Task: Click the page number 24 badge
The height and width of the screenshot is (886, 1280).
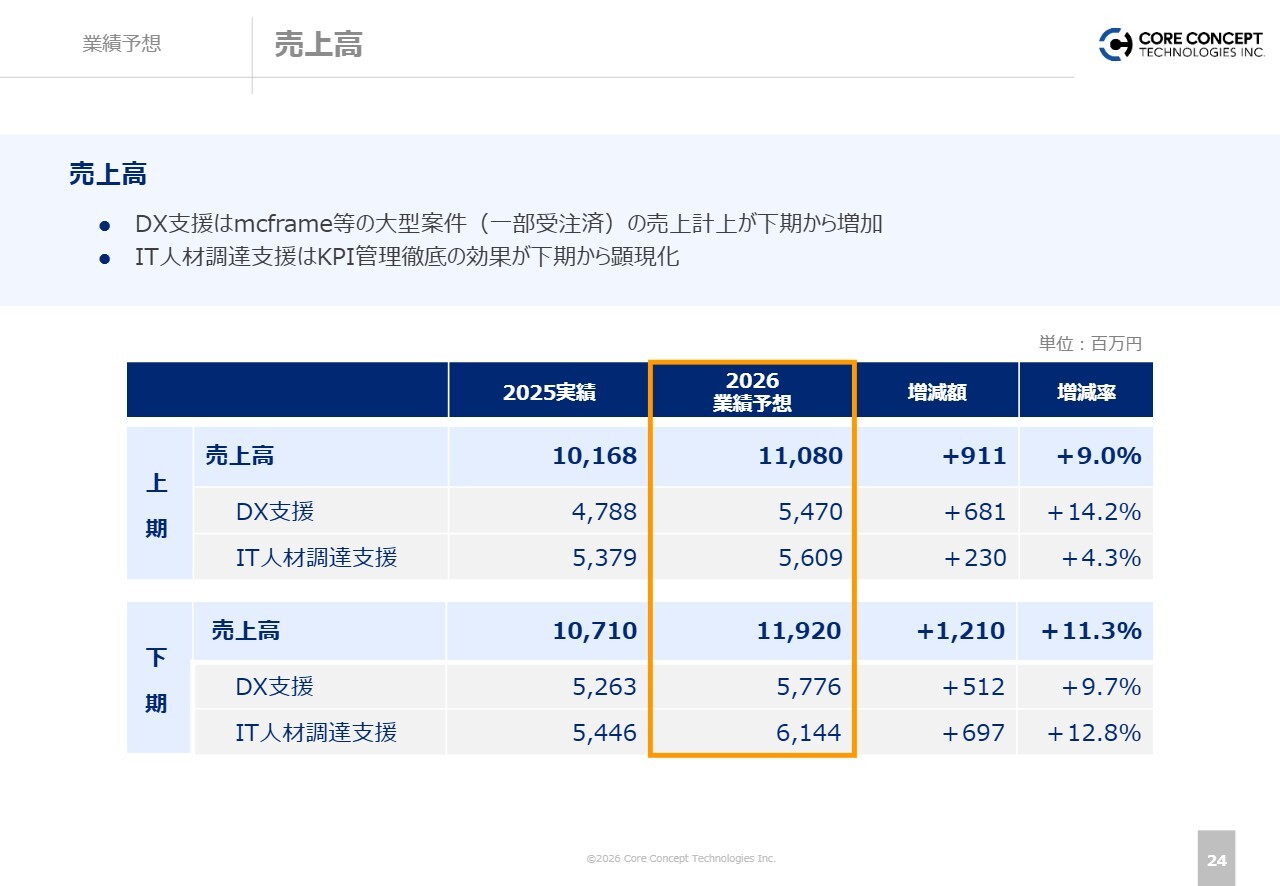Action: point(1216,859)
